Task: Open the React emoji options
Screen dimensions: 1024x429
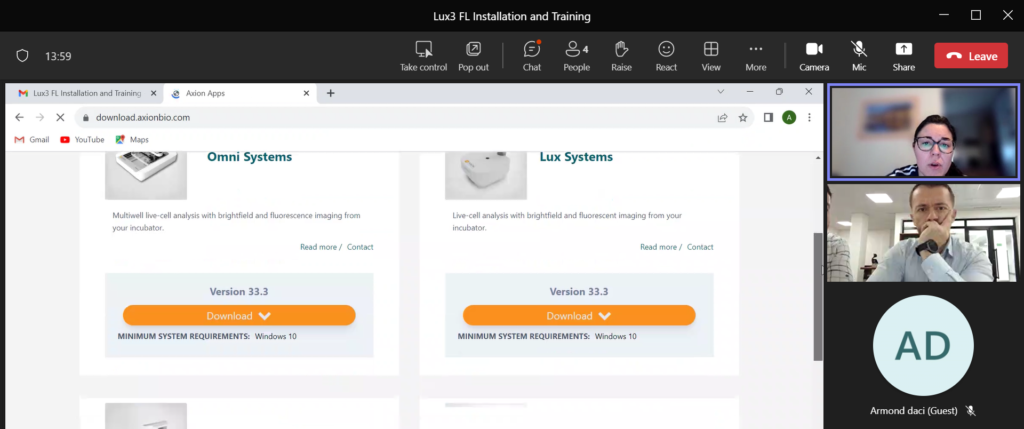Action: [x=666, y=56]
